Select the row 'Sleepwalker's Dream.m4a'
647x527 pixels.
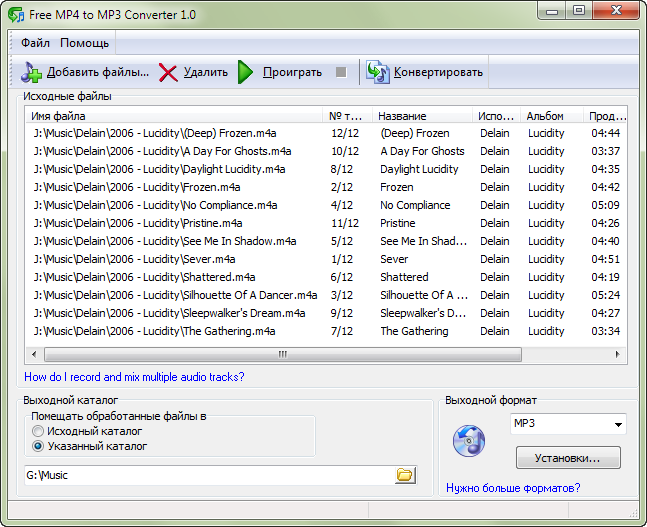click(326, 313)
